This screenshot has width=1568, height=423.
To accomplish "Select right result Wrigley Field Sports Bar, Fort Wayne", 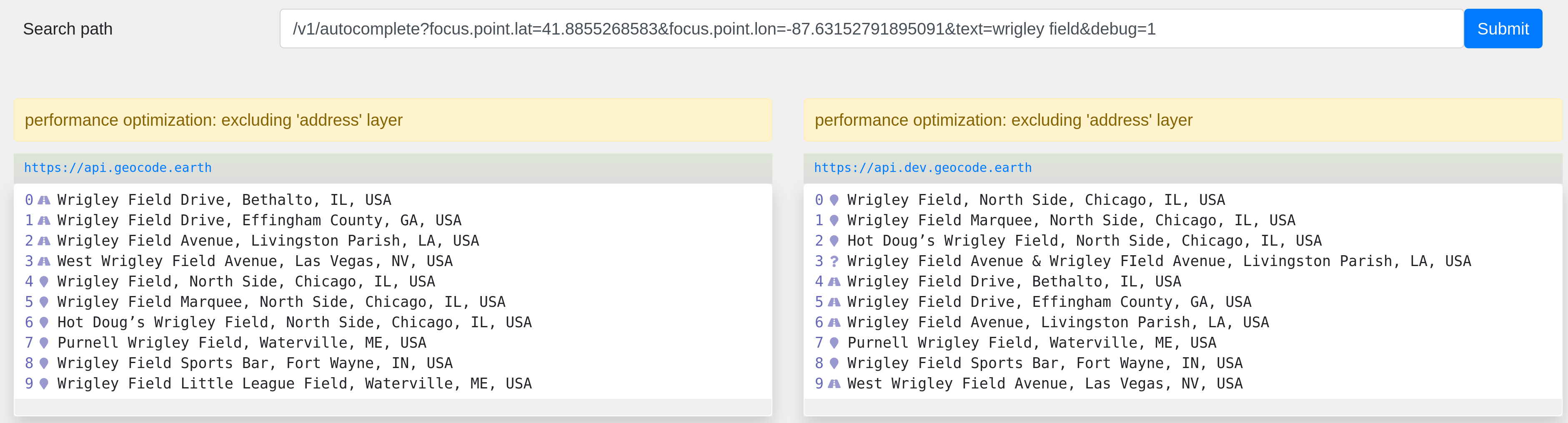I will tap(1044, 363).
